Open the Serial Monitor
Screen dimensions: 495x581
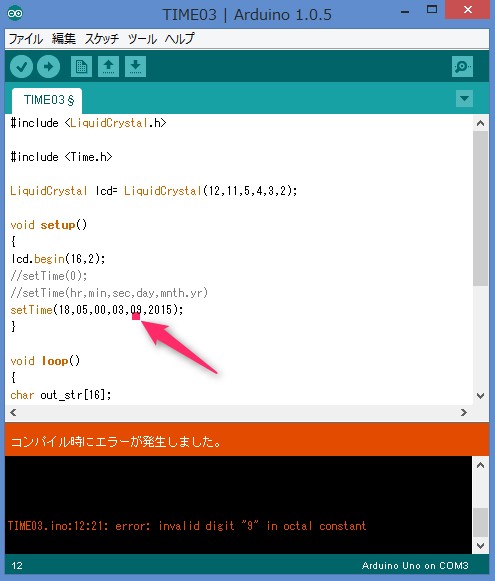coord(462,67)
